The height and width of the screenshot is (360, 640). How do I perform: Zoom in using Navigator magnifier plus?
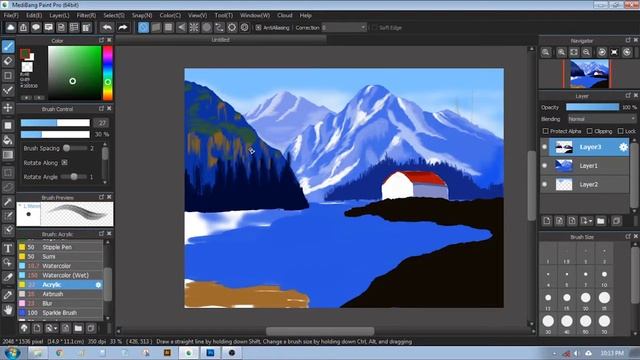(561, 52)
